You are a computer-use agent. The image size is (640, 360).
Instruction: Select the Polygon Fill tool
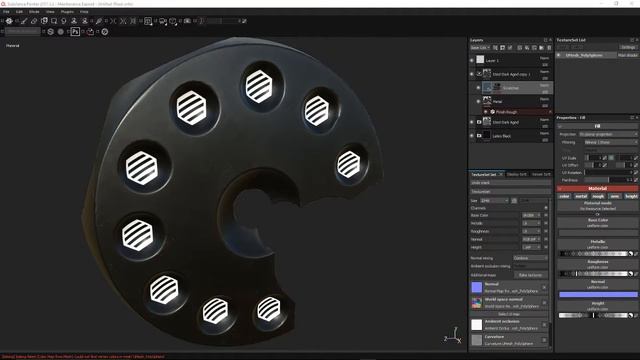point(54,21)
